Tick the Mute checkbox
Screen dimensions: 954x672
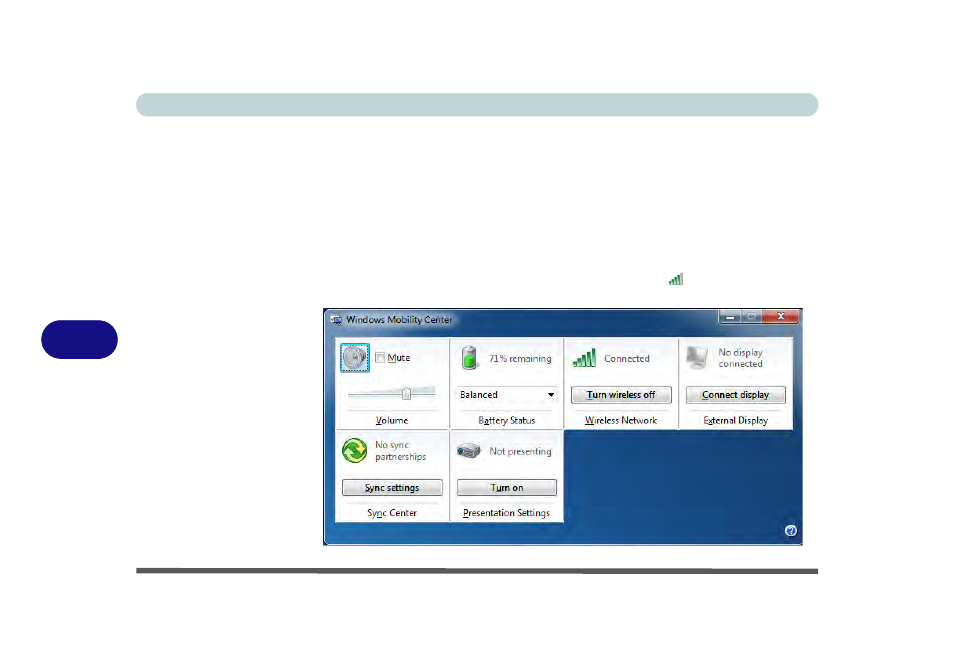(x=380, y=358)
